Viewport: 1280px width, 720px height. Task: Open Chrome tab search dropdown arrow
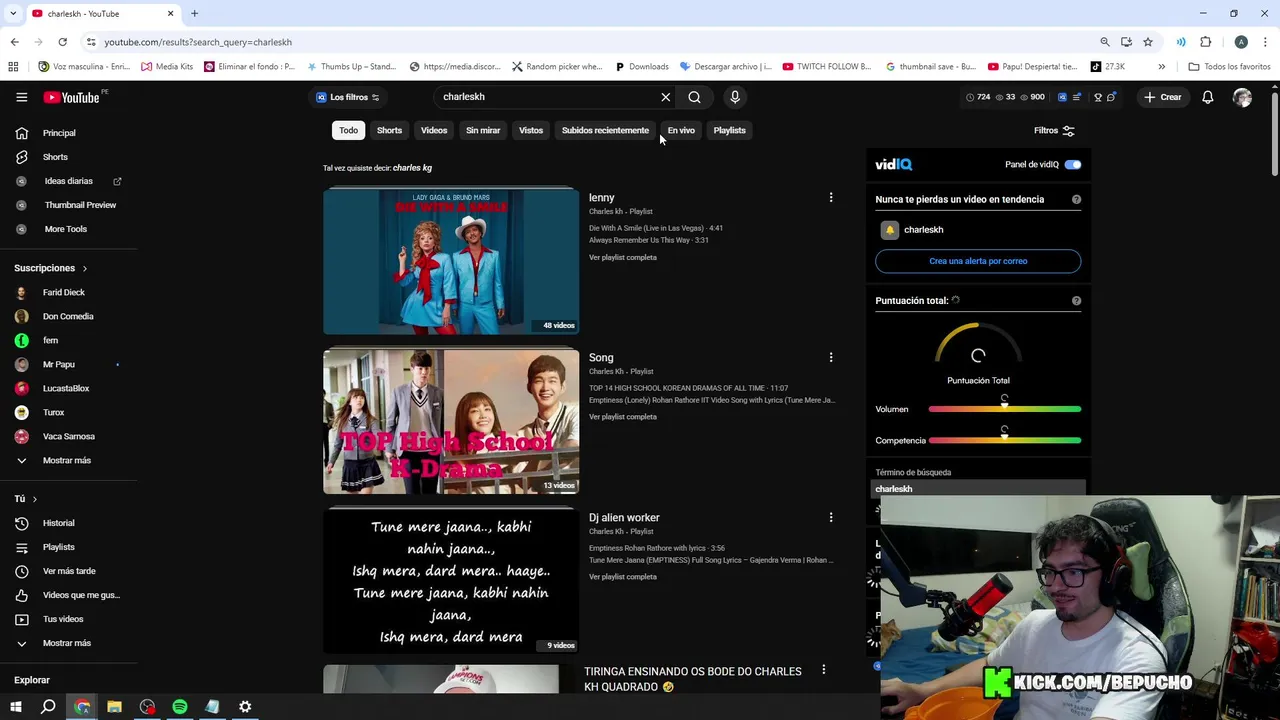tap(13, 14)
